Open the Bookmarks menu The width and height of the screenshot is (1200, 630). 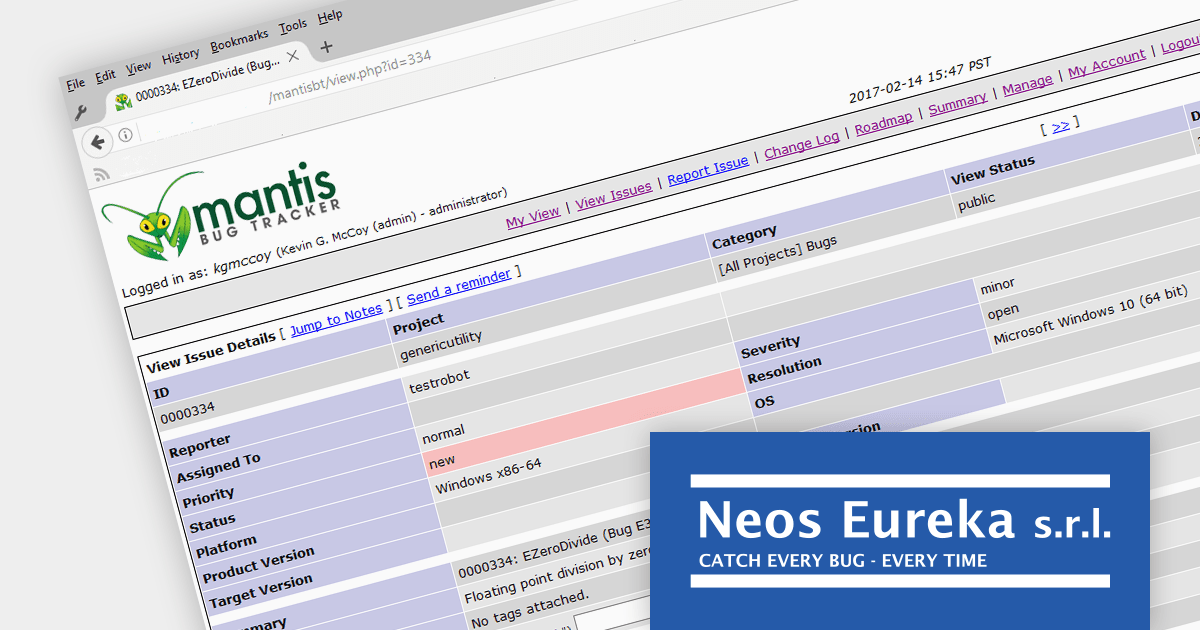[239, 39]
